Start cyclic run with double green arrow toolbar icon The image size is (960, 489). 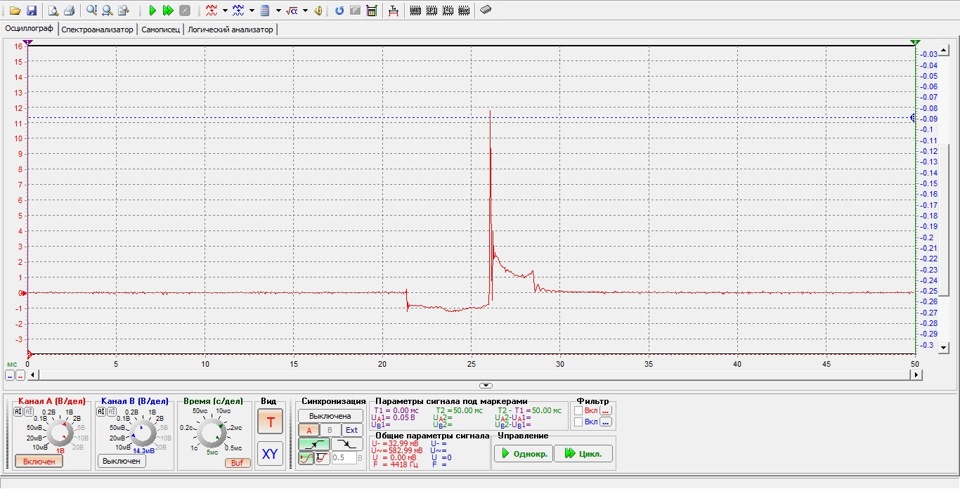[x=168, y=10]
